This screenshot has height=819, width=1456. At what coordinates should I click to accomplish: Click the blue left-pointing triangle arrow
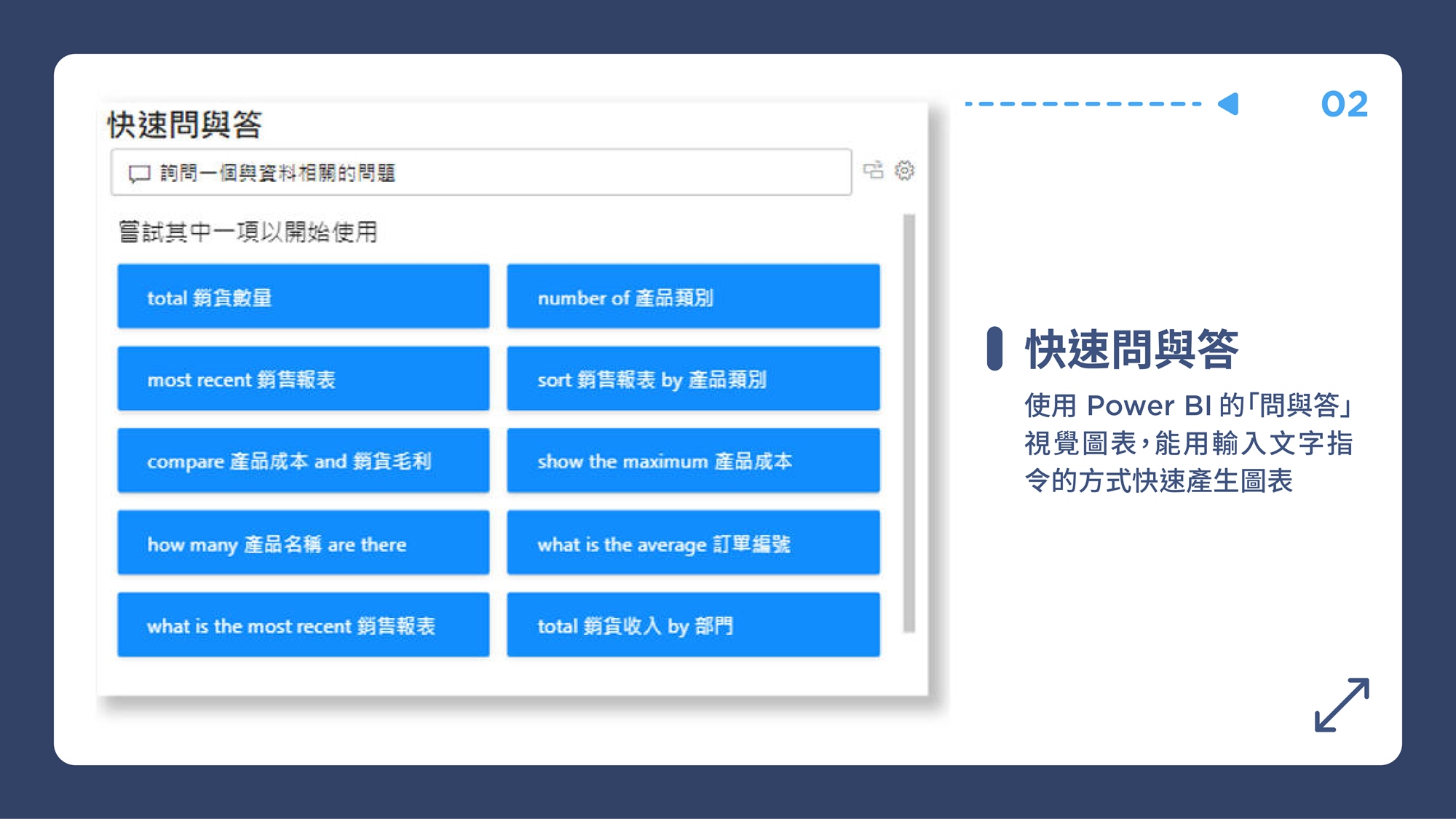click(1229, 104)
